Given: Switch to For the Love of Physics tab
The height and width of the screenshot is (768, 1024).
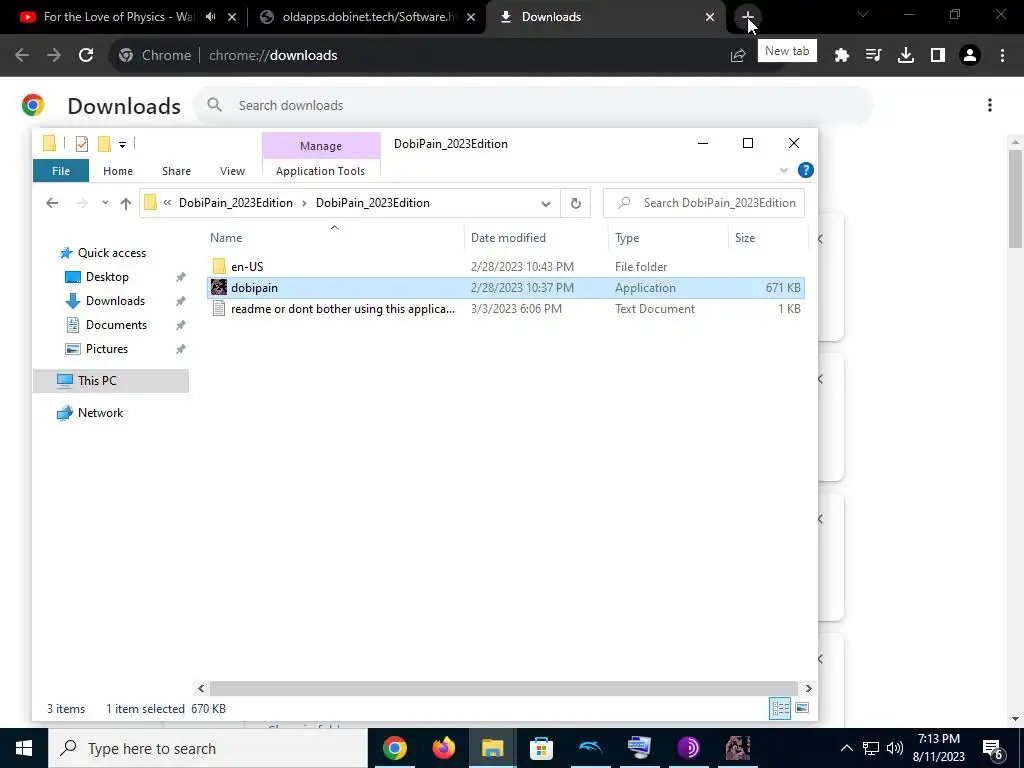Looking at the screenshot, I should 118,17.
